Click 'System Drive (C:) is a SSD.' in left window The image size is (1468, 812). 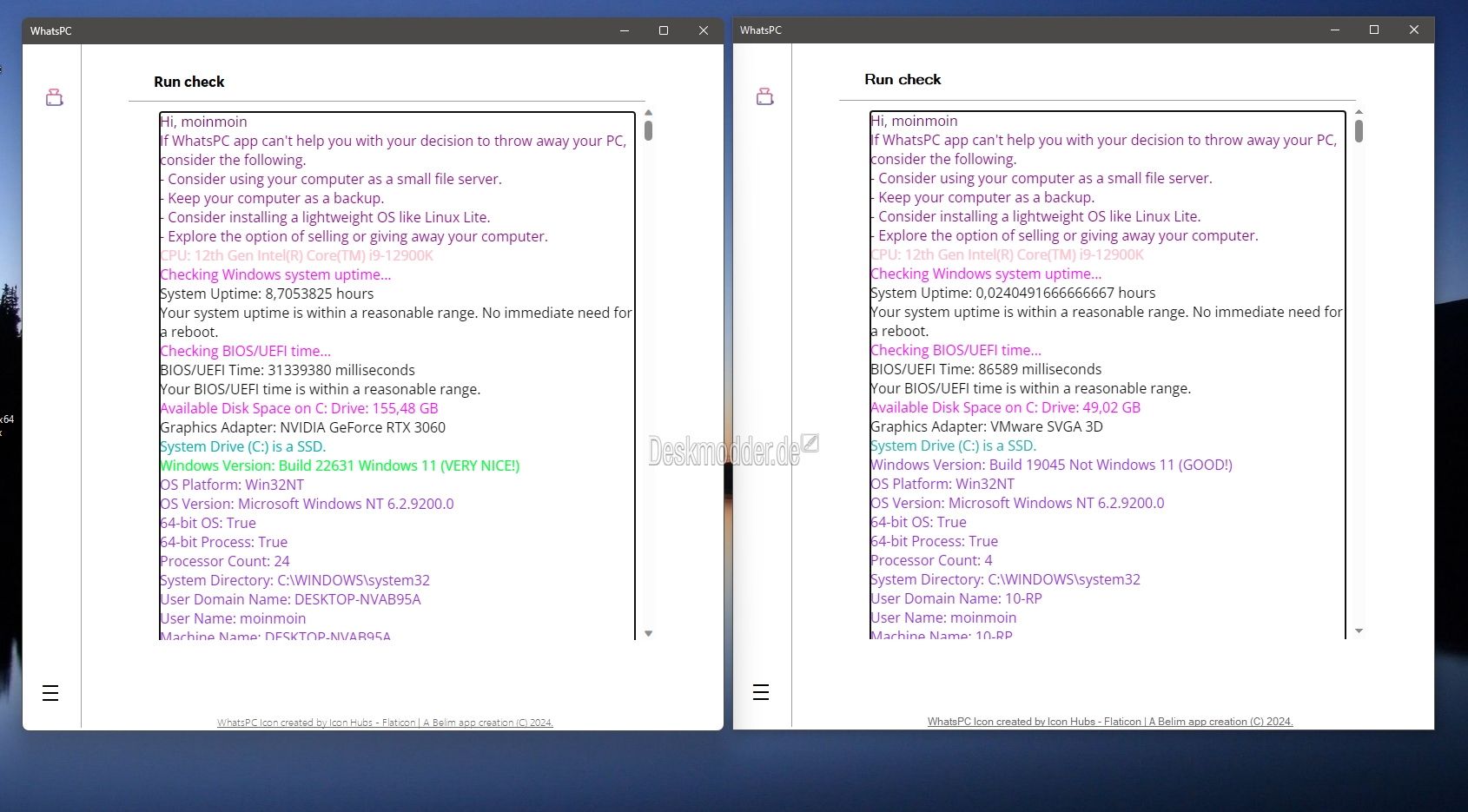243,446
